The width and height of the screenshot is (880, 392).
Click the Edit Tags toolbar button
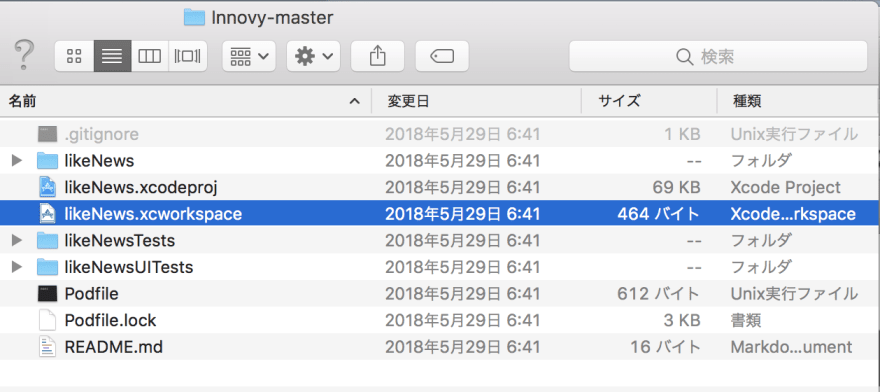[x=442, y=56]
